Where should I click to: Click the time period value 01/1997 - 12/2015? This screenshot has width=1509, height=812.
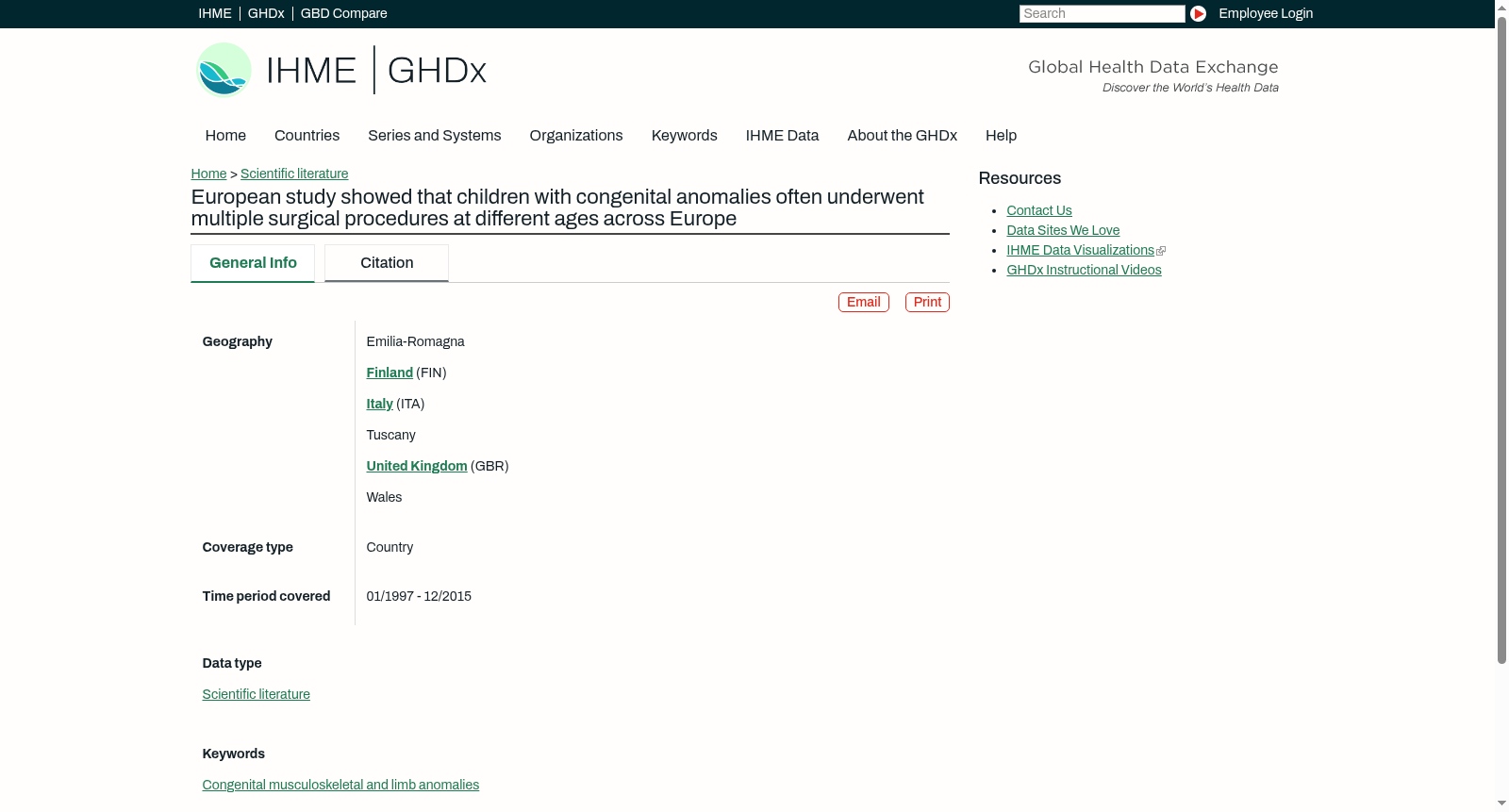tap(419, 596)
